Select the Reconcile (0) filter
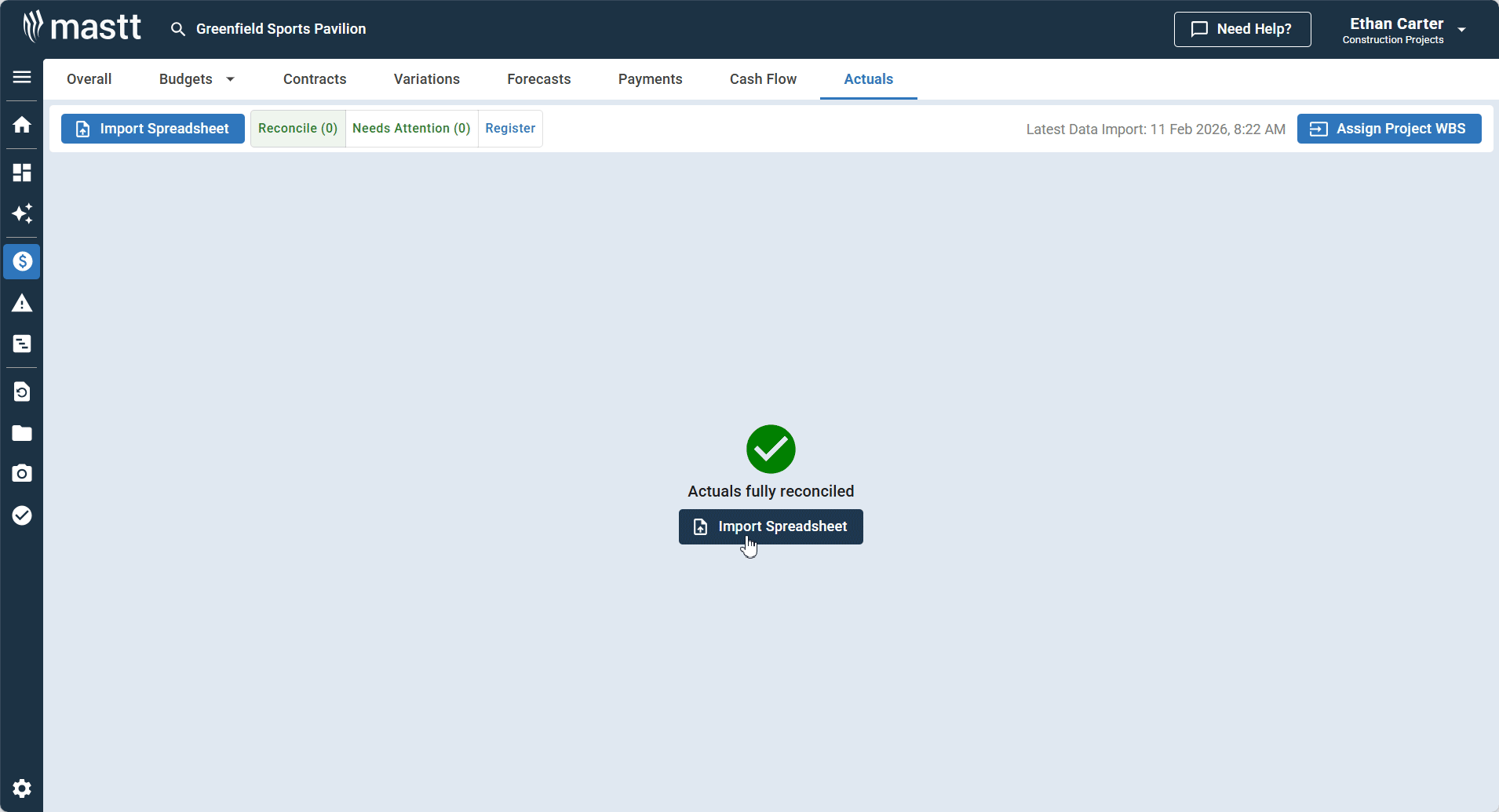This screenshot has height=812, width=1499. [x=297, y=129]
